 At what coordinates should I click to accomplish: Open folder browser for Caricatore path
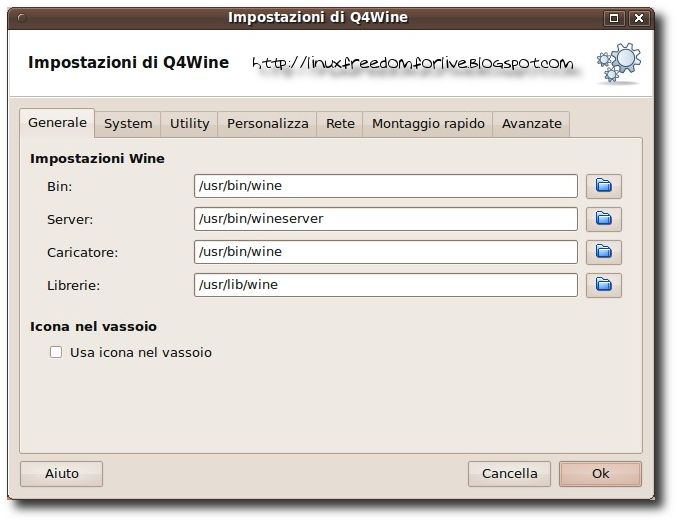(603, 252)
